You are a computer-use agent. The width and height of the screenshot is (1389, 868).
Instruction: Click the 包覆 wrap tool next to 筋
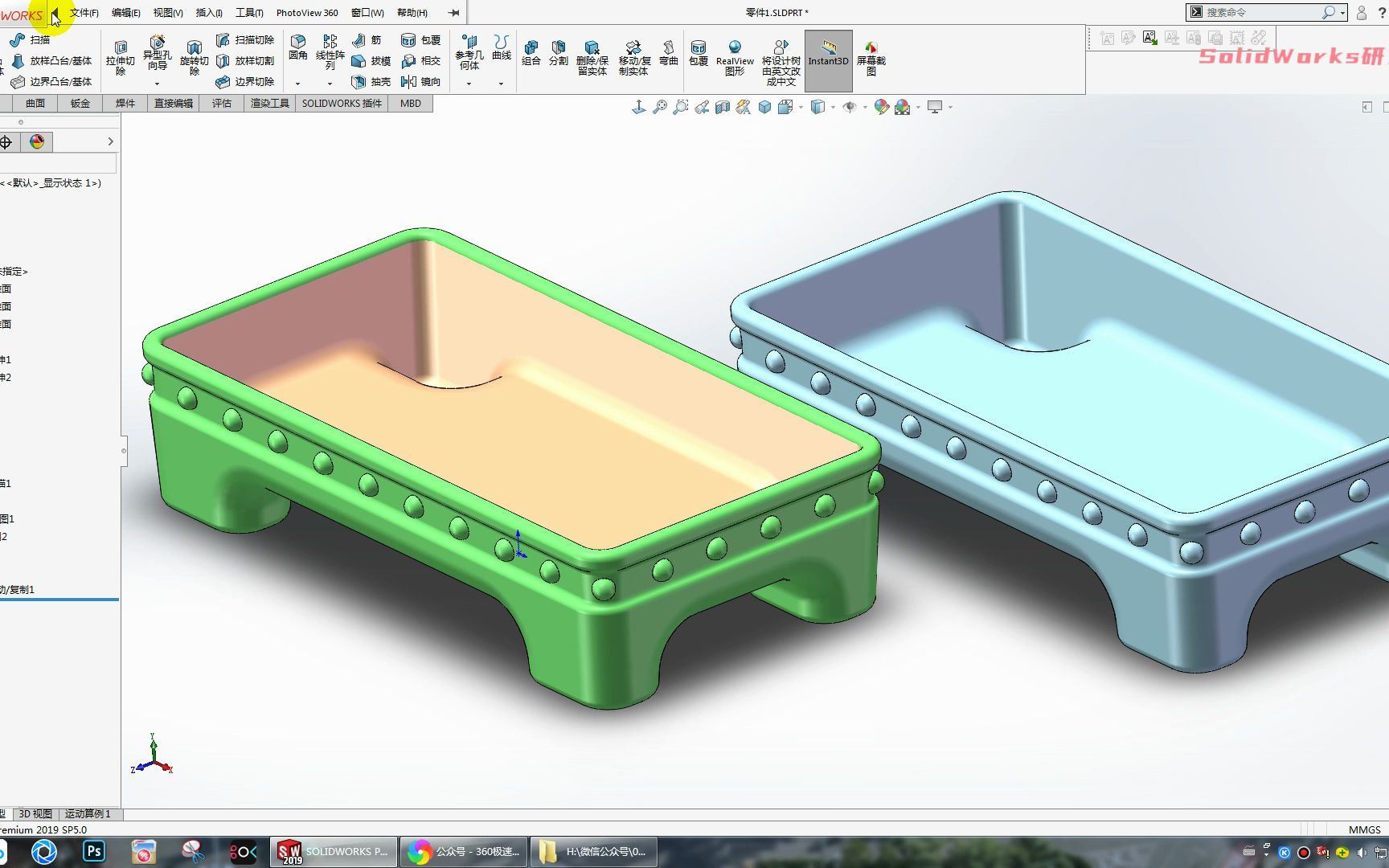click(x=420, y=39)
